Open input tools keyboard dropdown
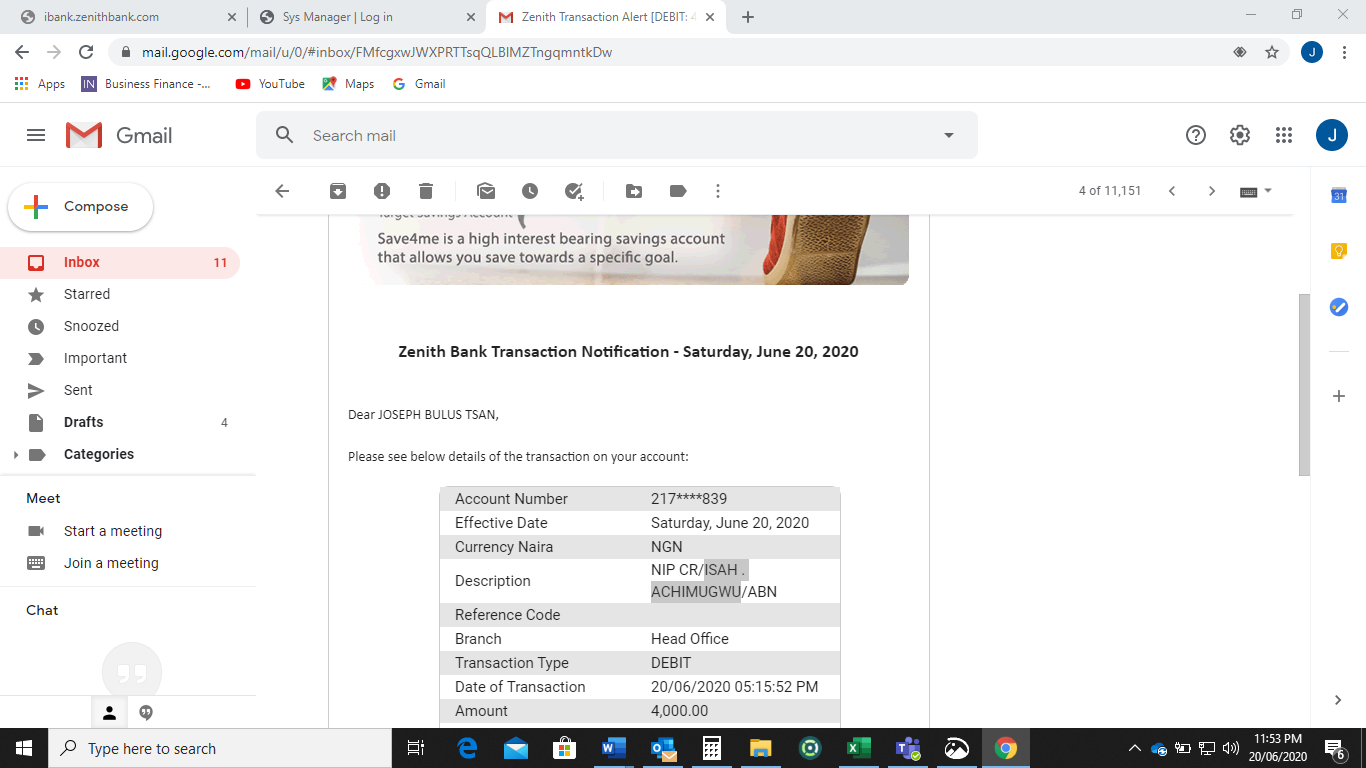The height and width of the screenshot is (768, 1366). pos(1255,191)
